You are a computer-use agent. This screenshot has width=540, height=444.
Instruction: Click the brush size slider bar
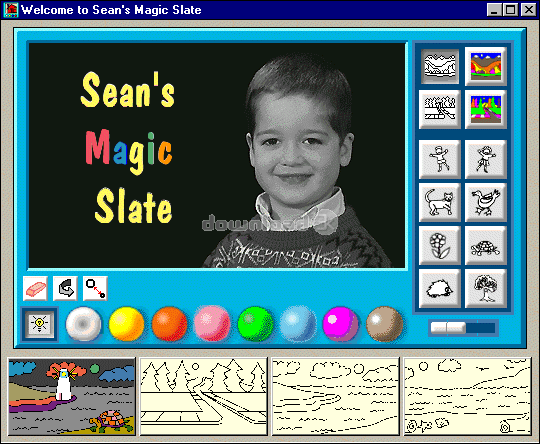click(463, 328)
